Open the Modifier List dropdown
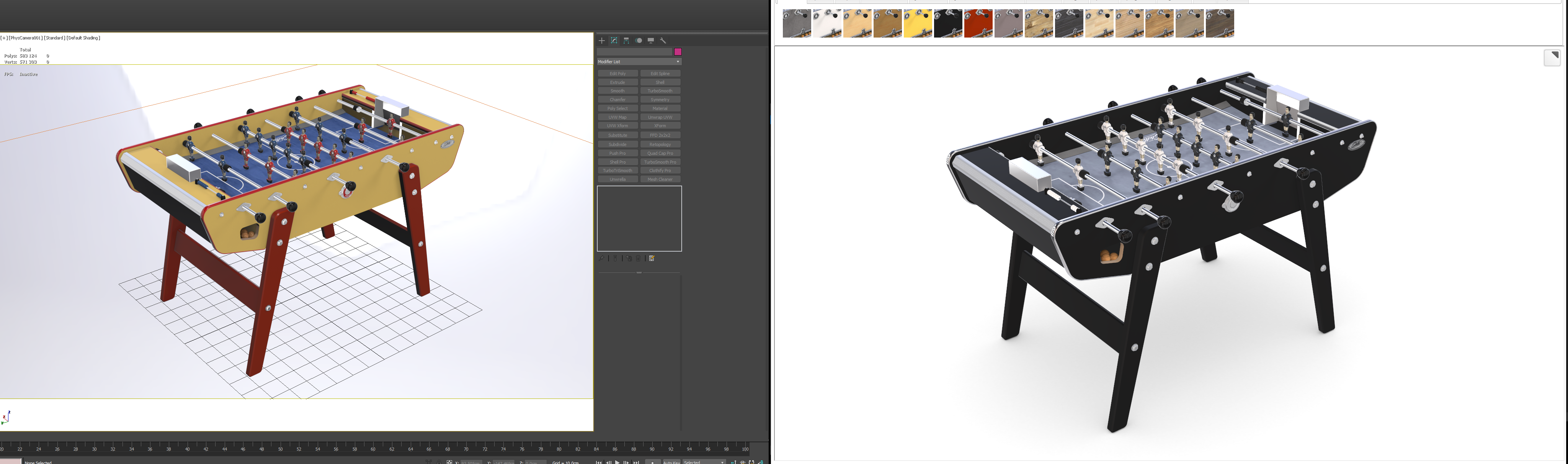Screen dimensions: 1568x464 click(x=639, y=62)
